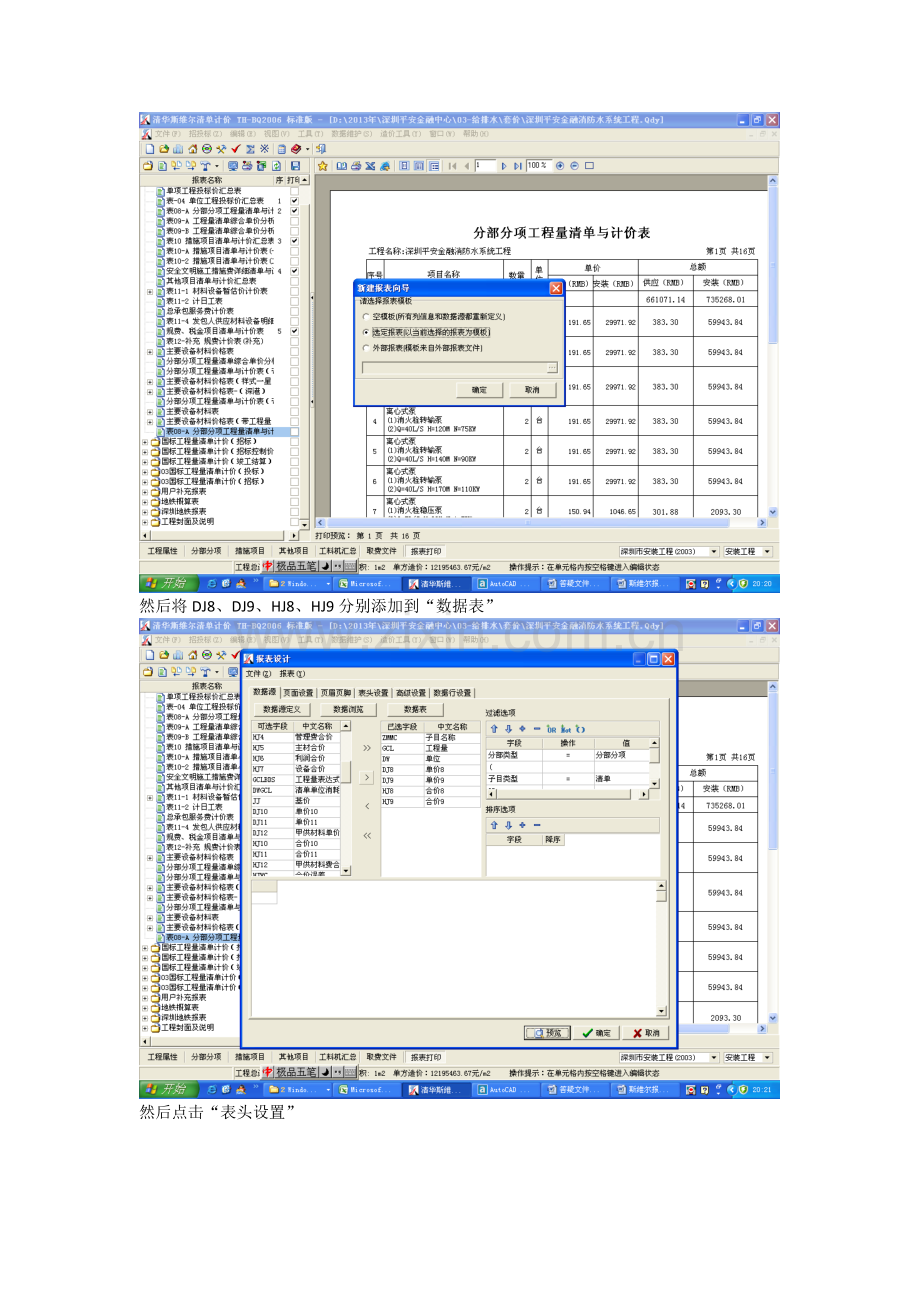Click 确定 in the 新建报表向导 dialog
The width and height of the screenshot is (920, 1302).
[x=479, y=390]
